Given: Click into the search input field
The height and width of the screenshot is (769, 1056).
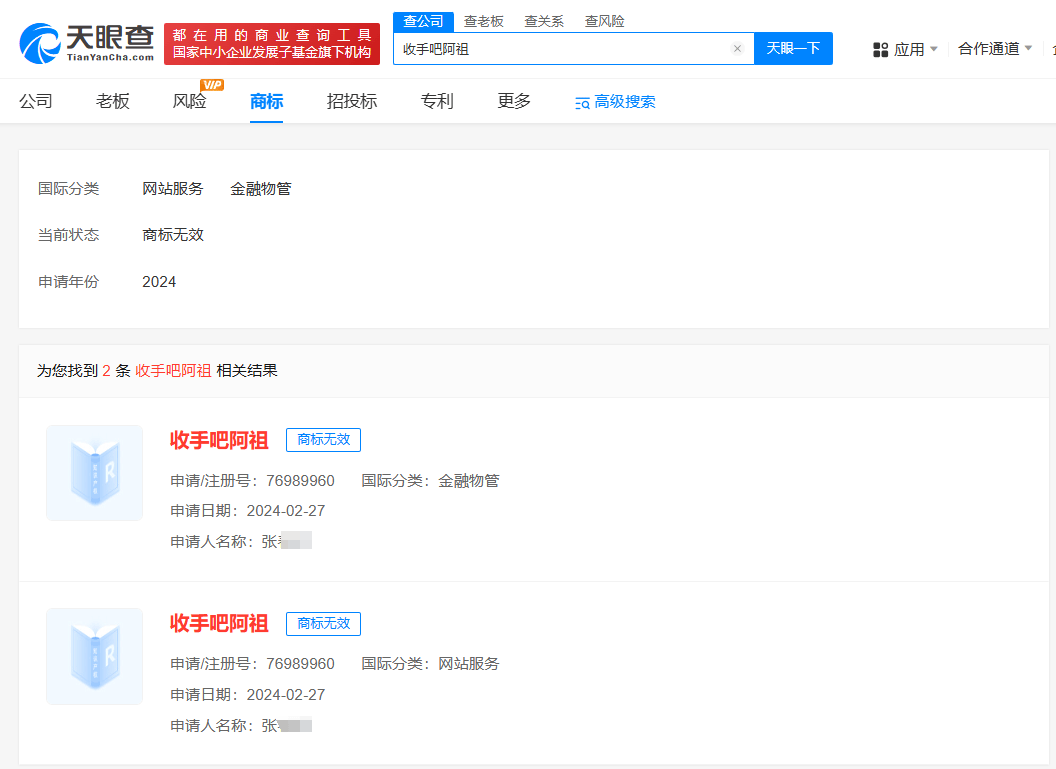Looking at the screenshot, I should click(x=560, y=49).
